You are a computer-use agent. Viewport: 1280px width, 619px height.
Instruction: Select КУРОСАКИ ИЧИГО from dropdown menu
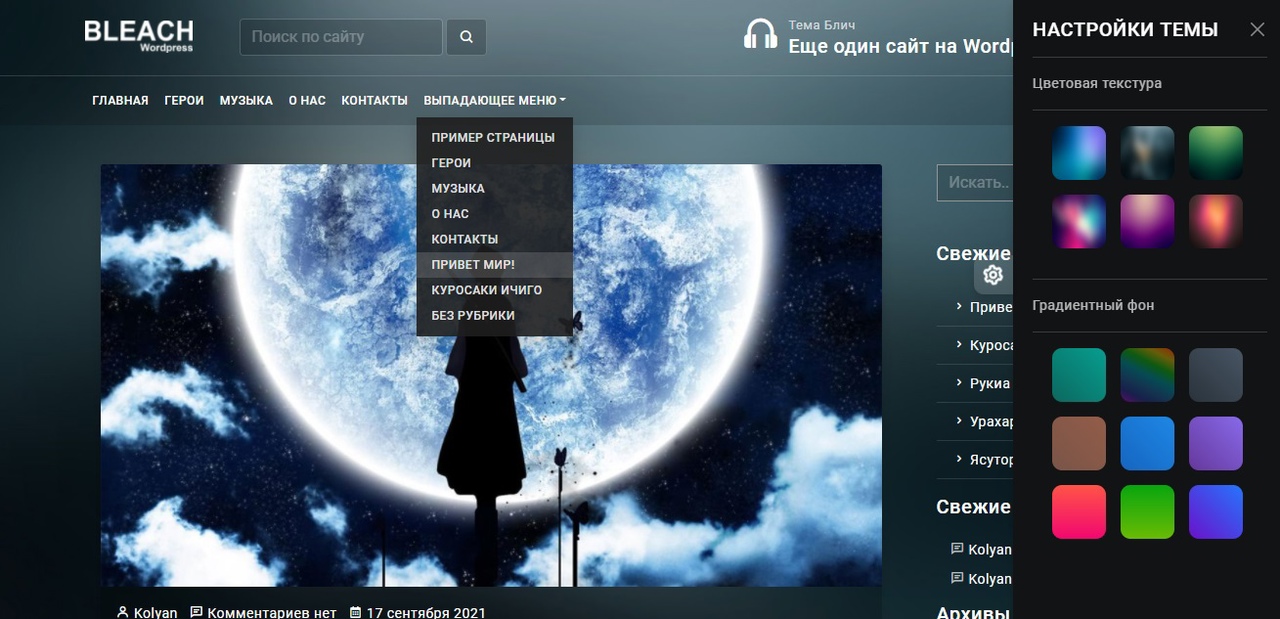[494, 290]
